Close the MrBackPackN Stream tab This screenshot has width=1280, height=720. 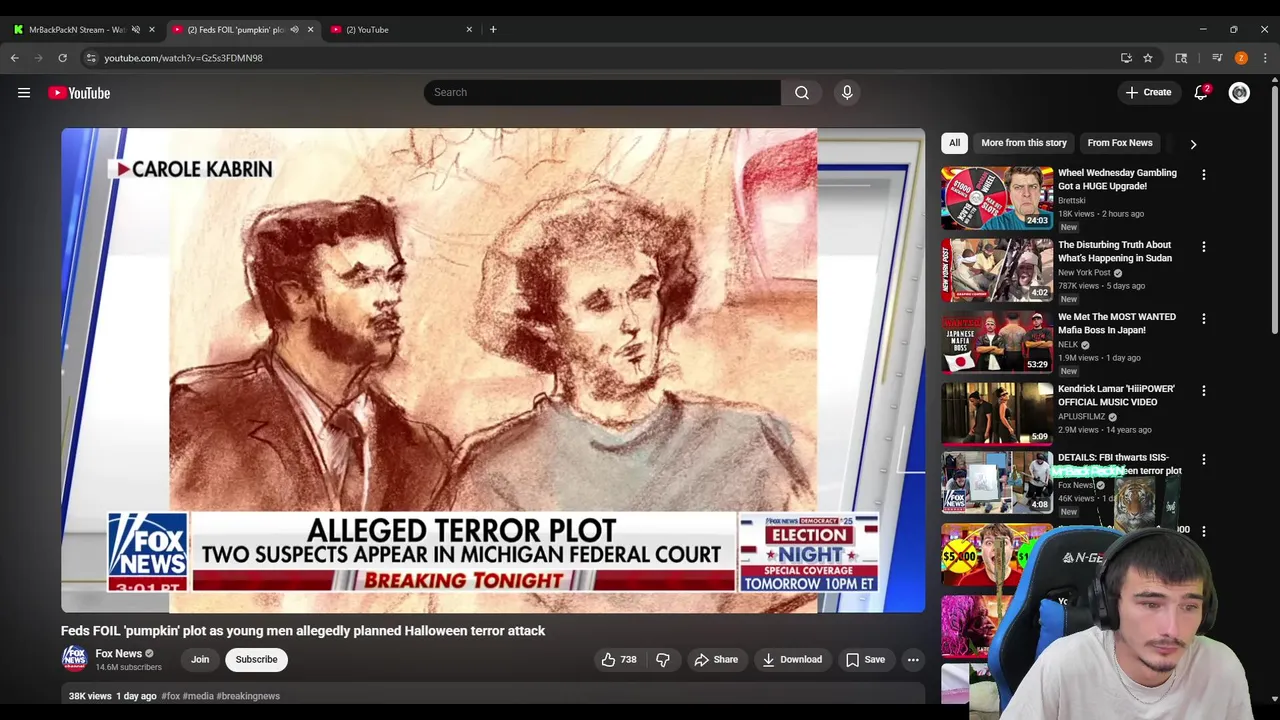point(152,29)
